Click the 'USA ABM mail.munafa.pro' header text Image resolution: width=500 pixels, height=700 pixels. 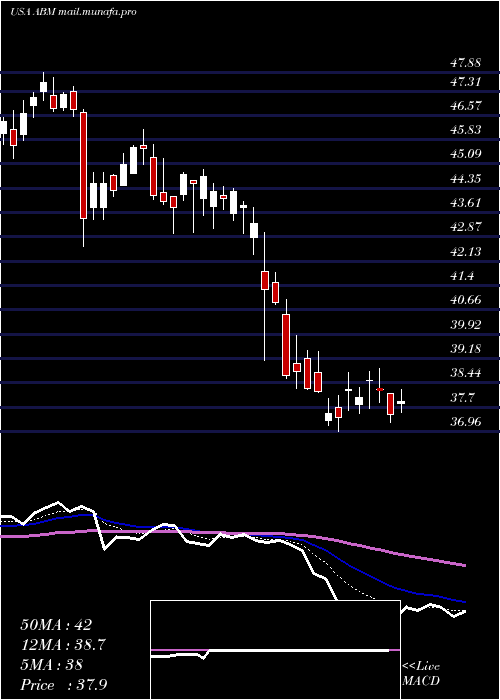click(73, 12)
